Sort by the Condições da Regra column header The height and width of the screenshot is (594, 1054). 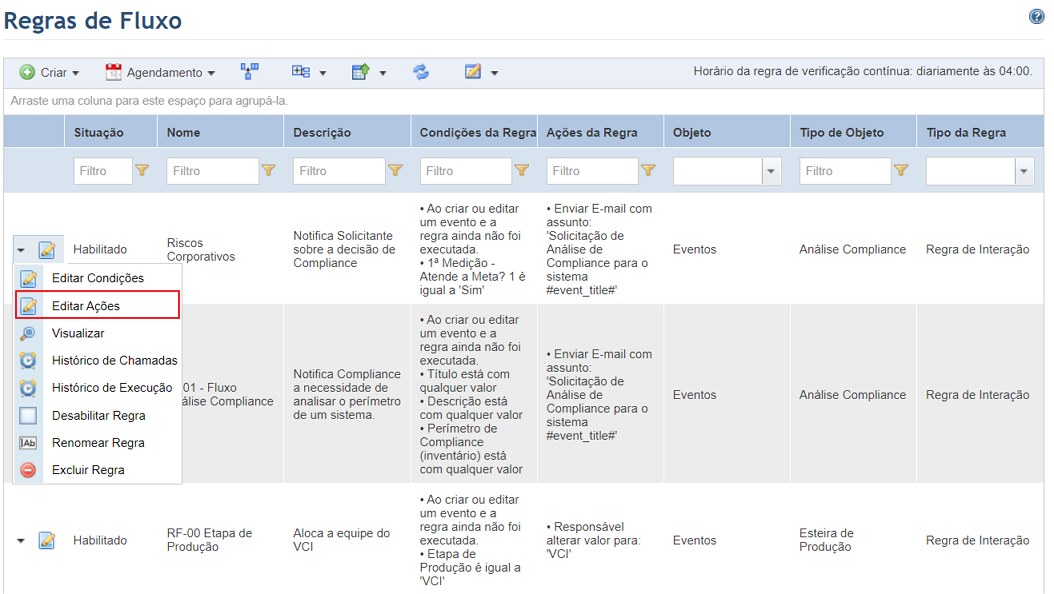[478, 132]
